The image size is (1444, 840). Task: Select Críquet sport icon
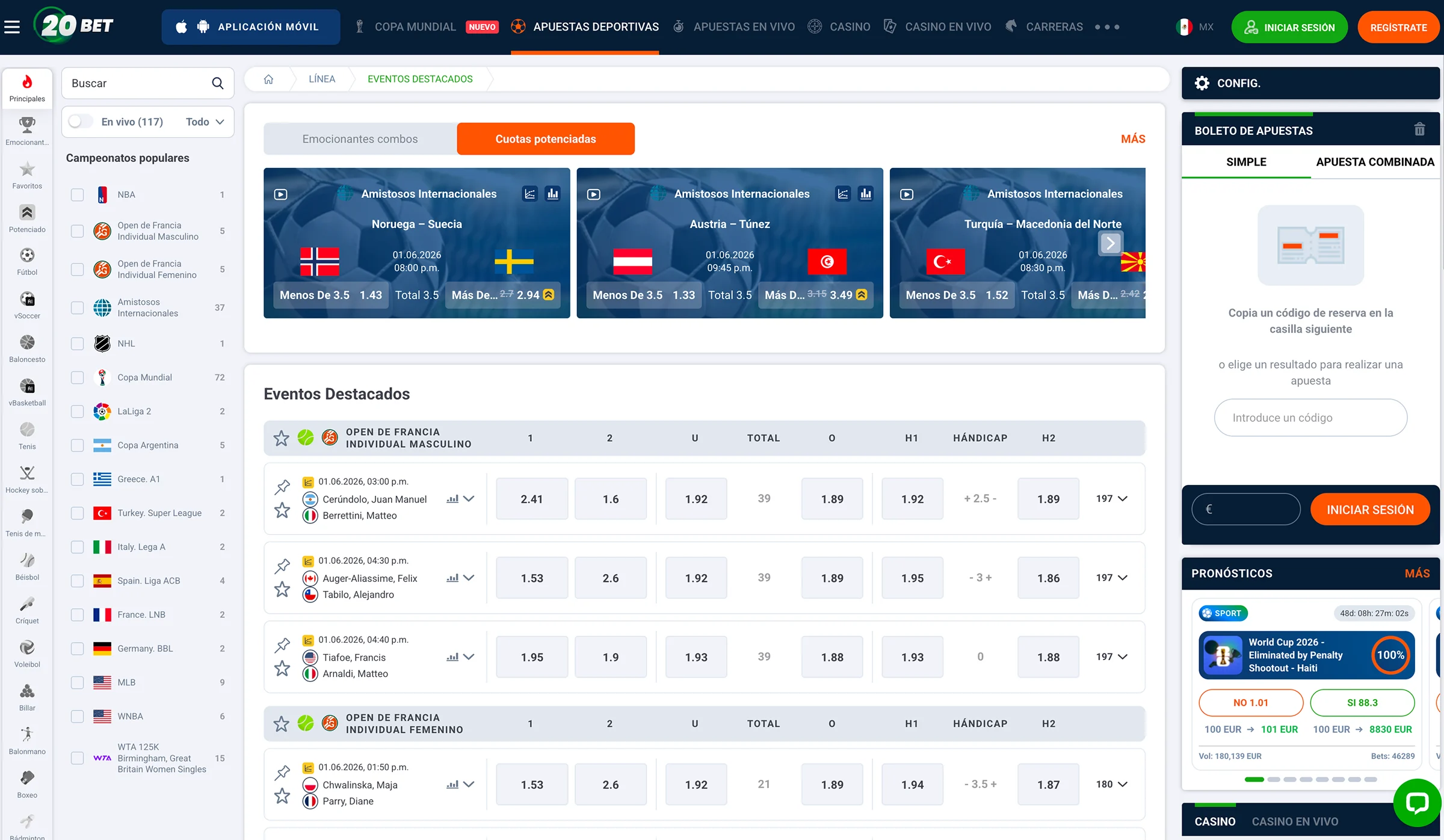27,610
